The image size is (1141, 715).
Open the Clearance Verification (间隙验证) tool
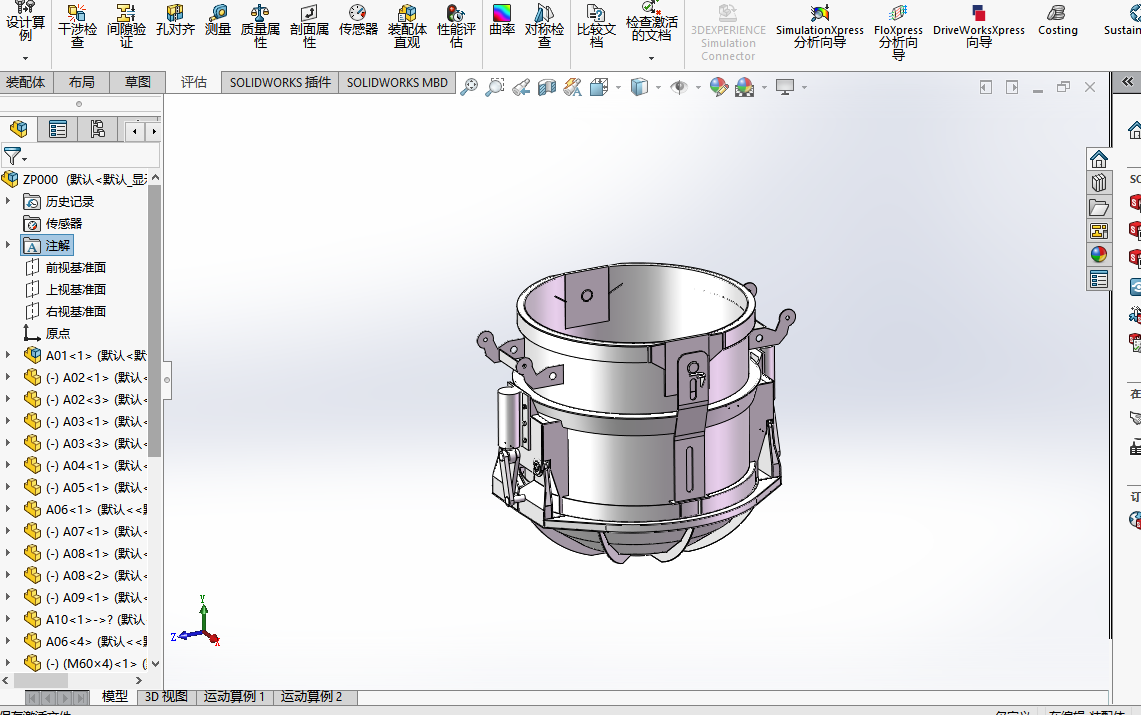tap(126, 26)
